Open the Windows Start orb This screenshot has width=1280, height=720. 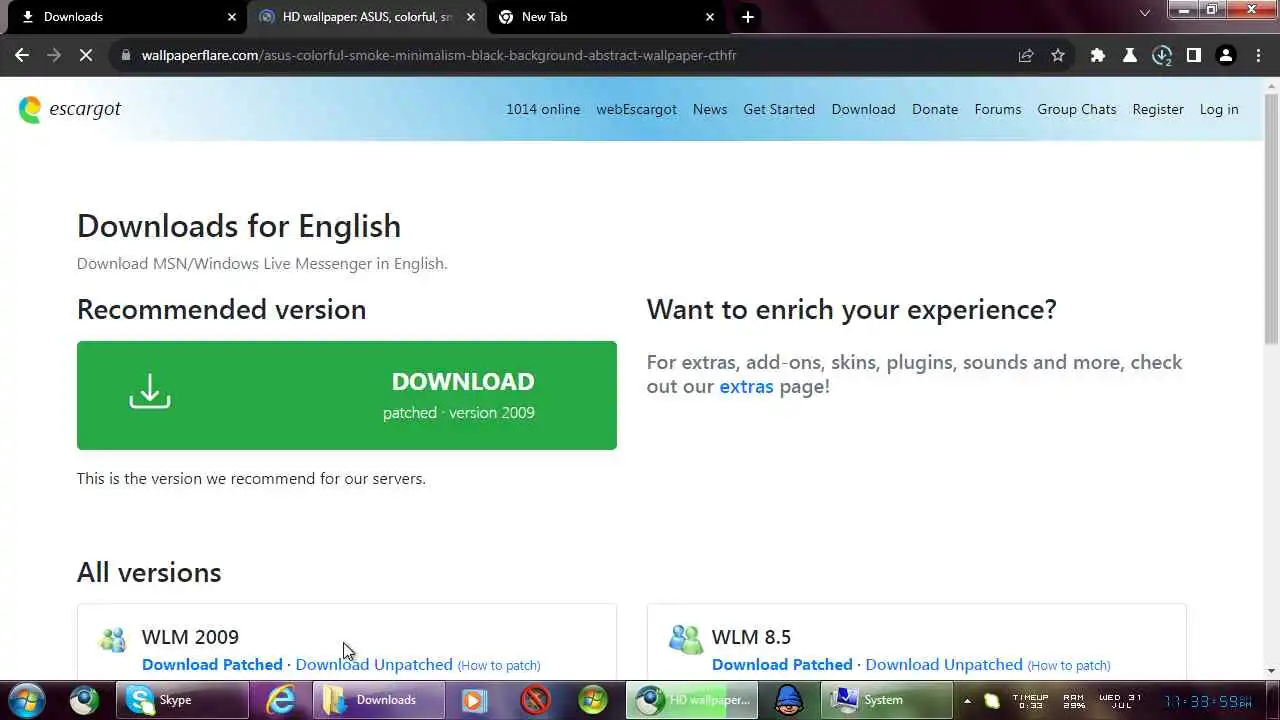point(27,700)
